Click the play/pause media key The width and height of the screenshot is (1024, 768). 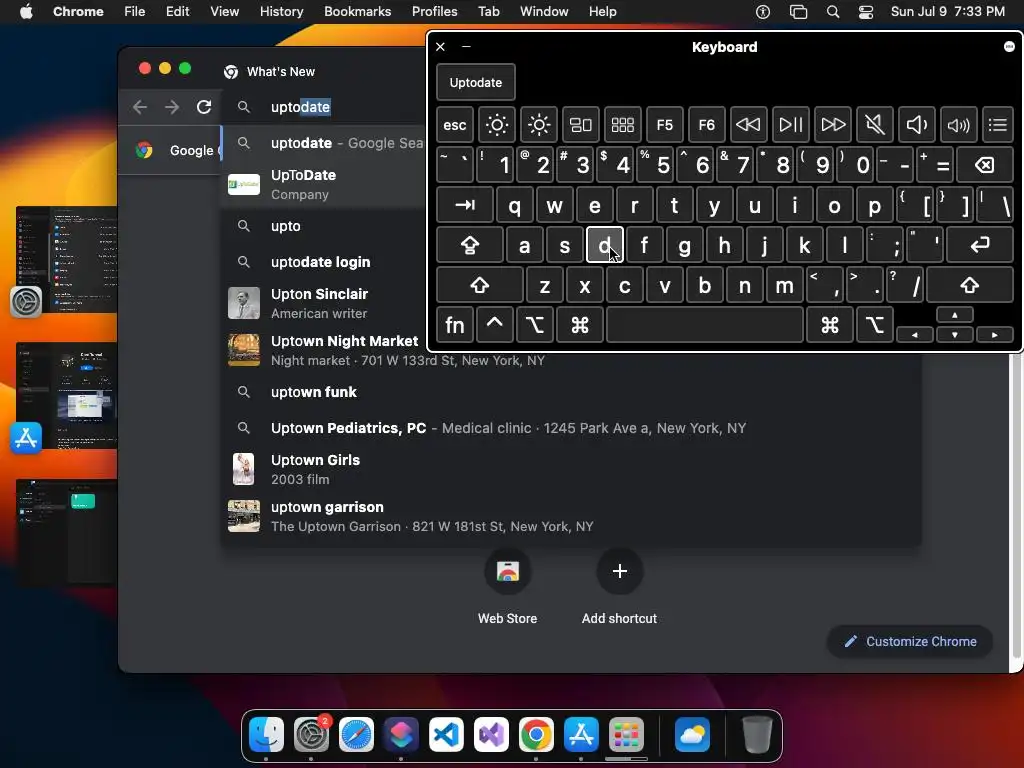790,125
